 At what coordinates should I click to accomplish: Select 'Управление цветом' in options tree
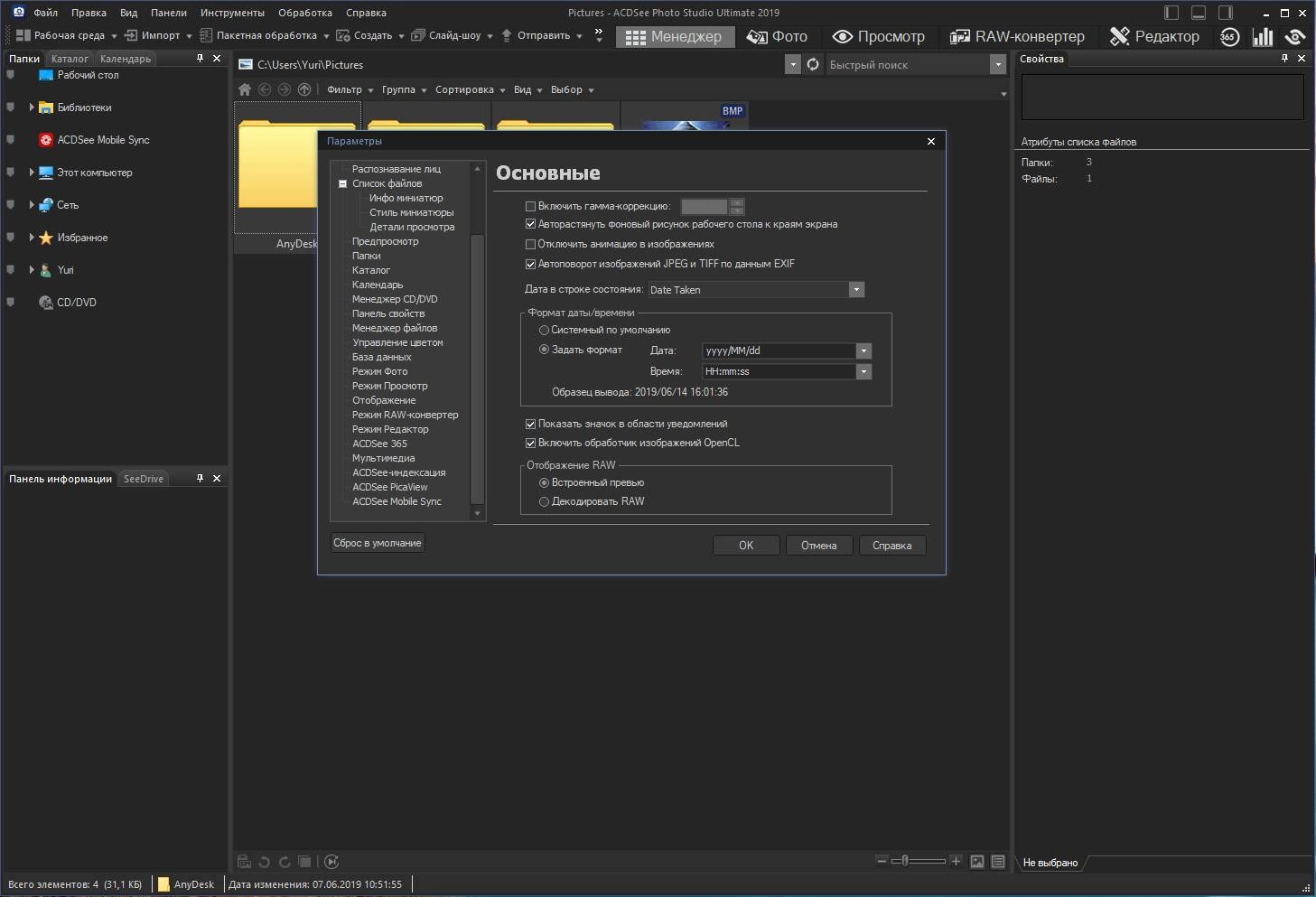[397, 342]
